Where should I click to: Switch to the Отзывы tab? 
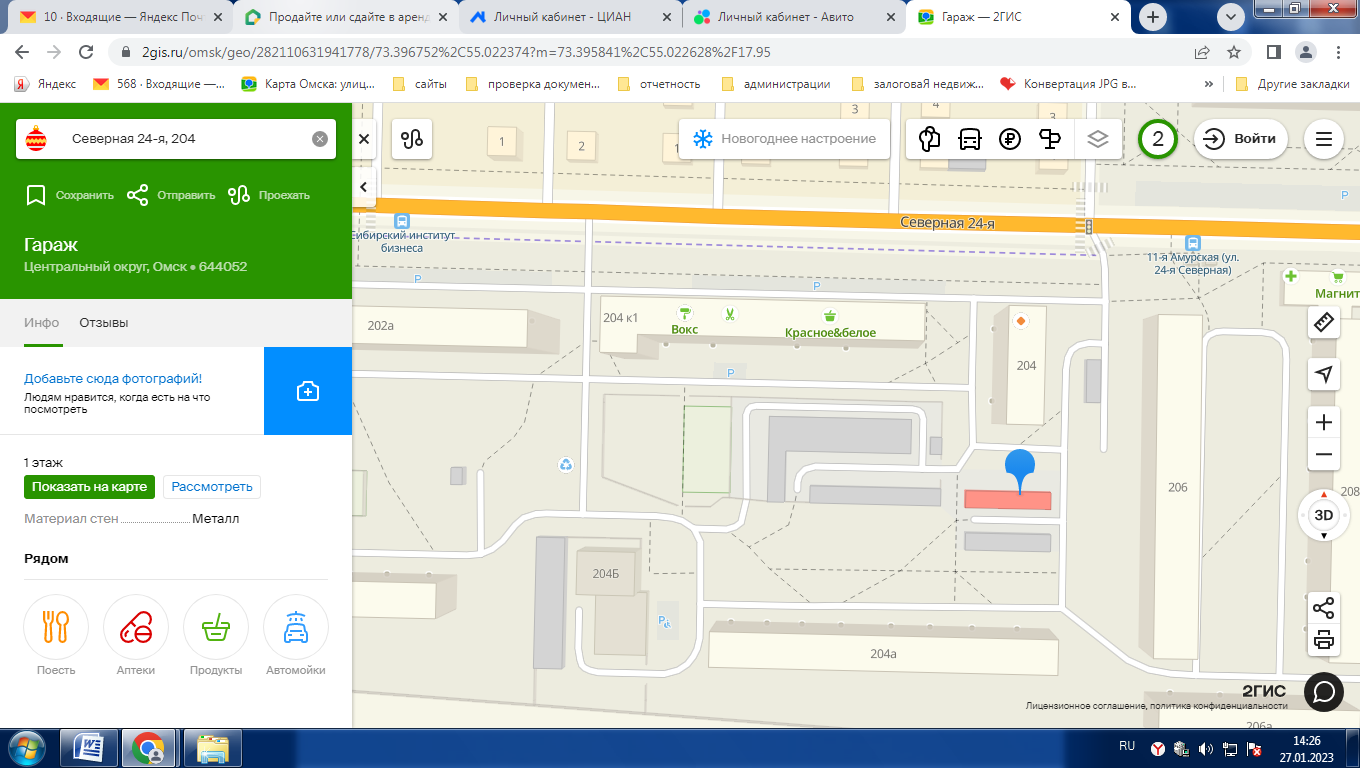104,323
